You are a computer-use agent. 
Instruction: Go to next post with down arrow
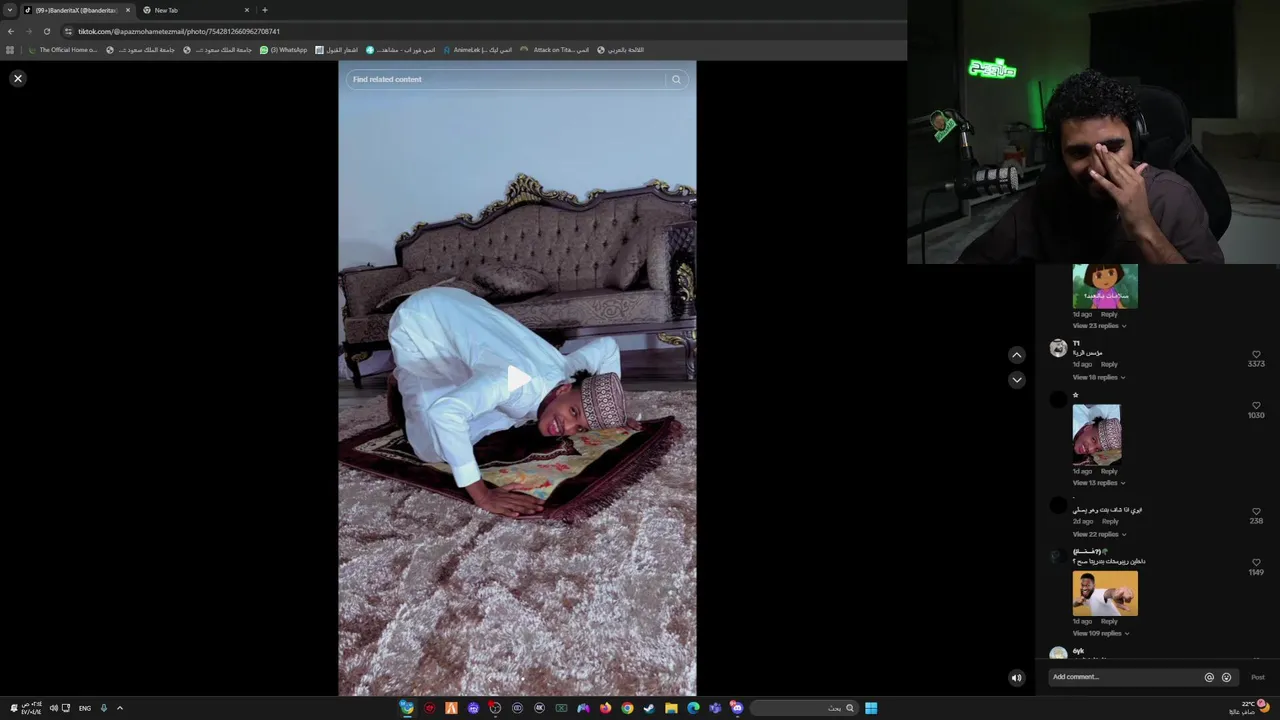coord(1016,380)
